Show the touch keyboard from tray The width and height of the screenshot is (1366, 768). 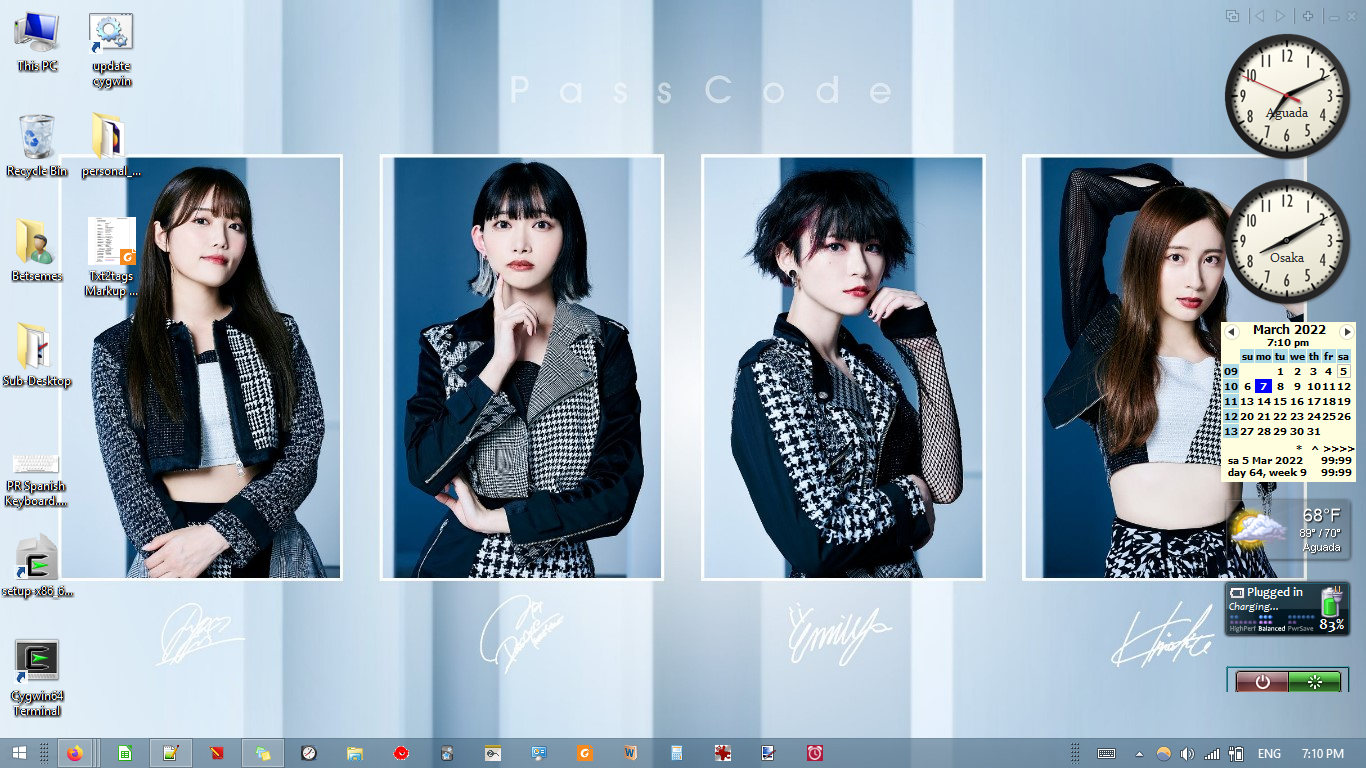pos(1107,753)
